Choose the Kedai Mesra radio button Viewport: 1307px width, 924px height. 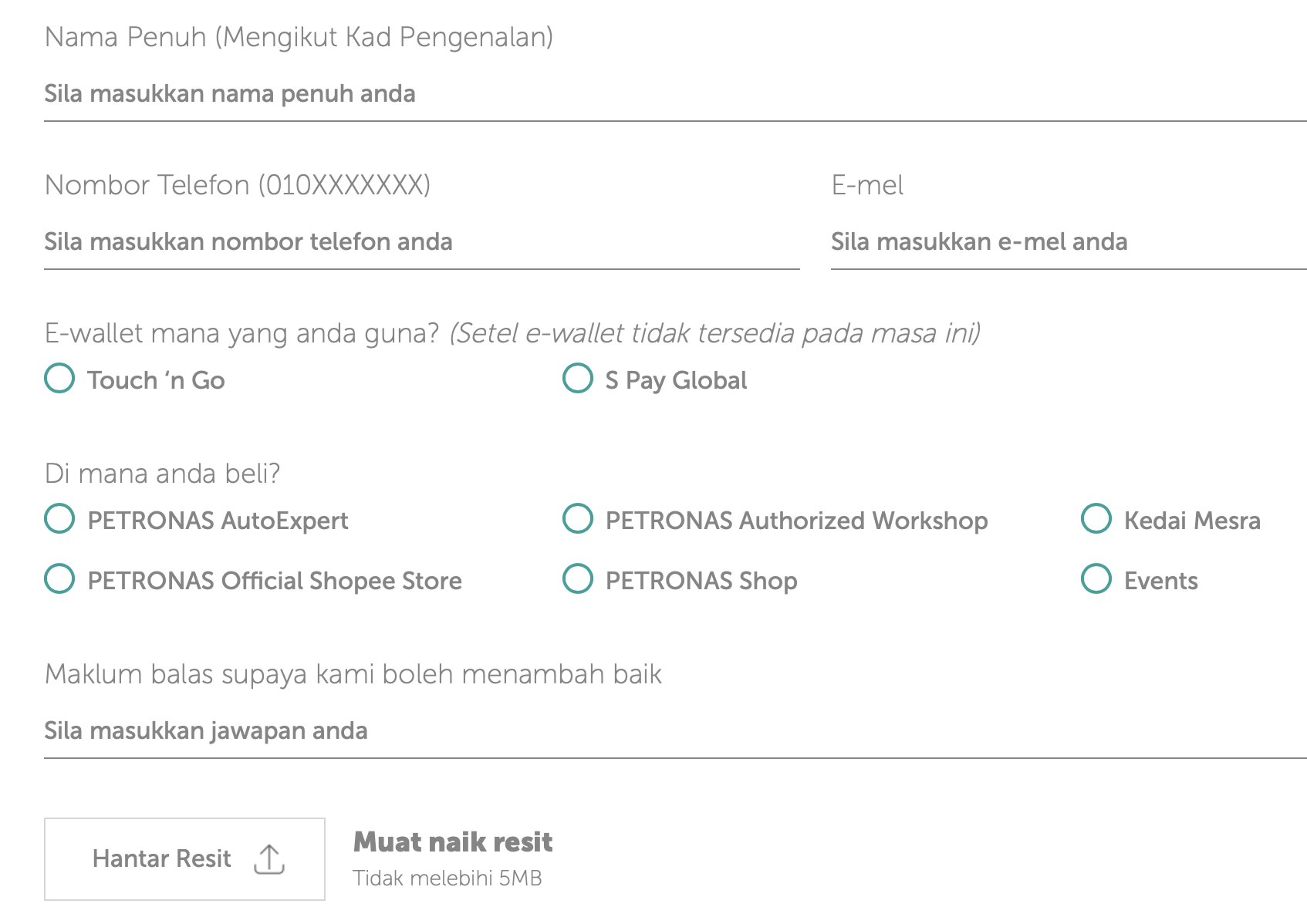[1096, 519]
